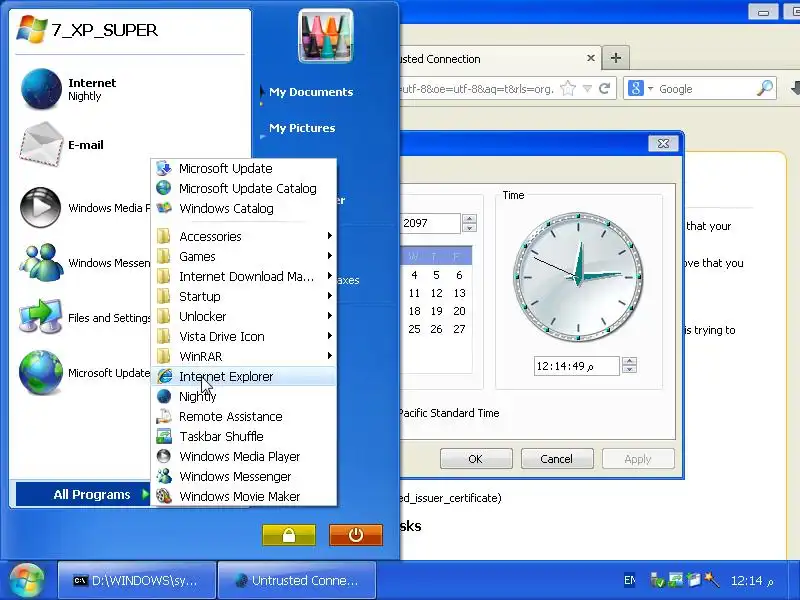Open a new browser tab with plus
The width and height of the screenshot is (800, 600).
616,58
